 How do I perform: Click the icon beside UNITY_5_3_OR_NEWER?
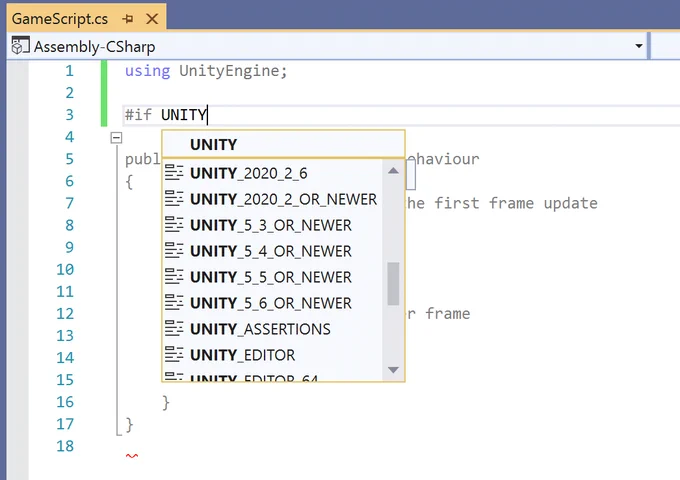tap(174, 225)
